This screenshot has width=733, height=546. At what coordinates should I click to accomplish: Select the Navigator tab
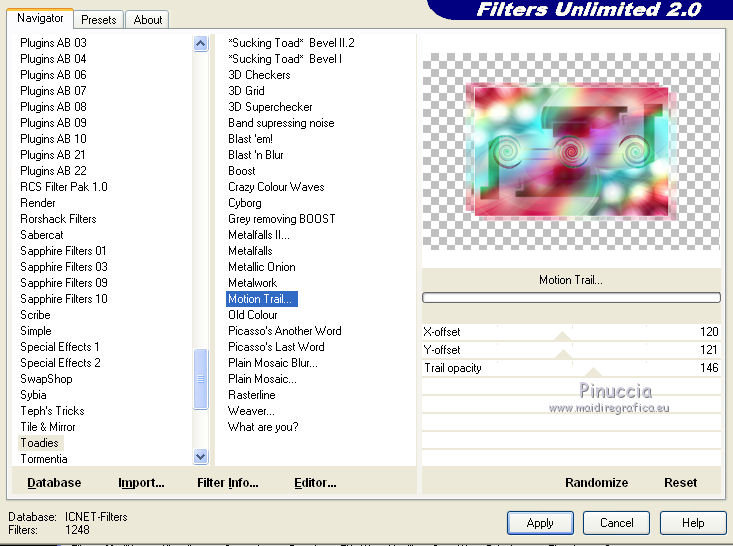pyautogui.click(x=40, y=18)
